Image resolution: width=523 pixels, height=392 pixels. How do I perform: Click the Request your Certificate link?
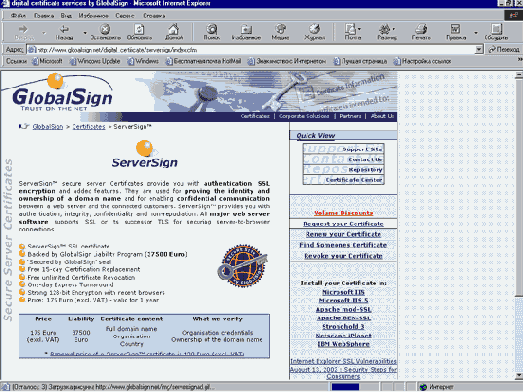tap(344, 224)
